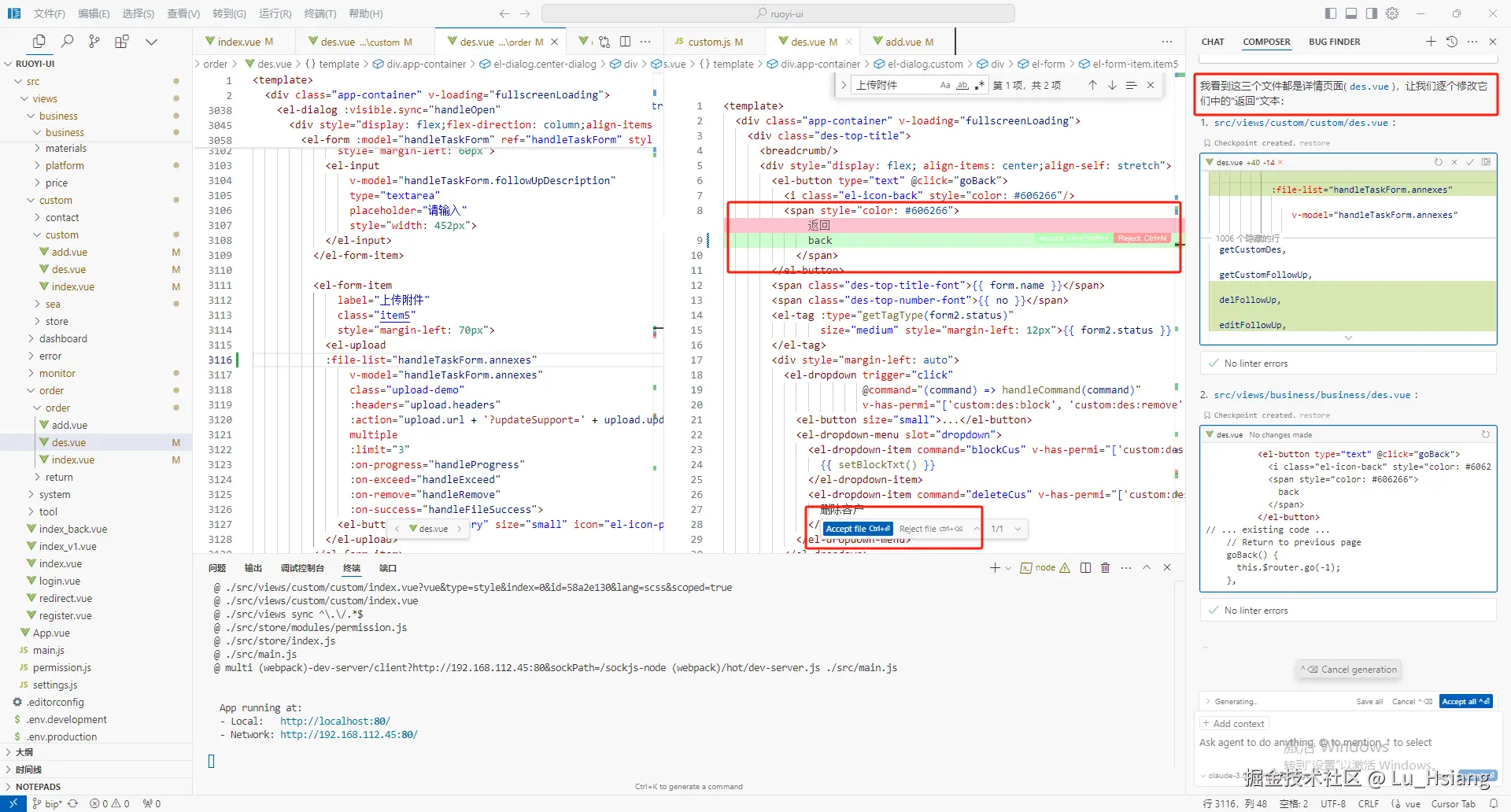1511x812 pixels.
Task: Open the Extensions view icon
Action: click(122, 42)
